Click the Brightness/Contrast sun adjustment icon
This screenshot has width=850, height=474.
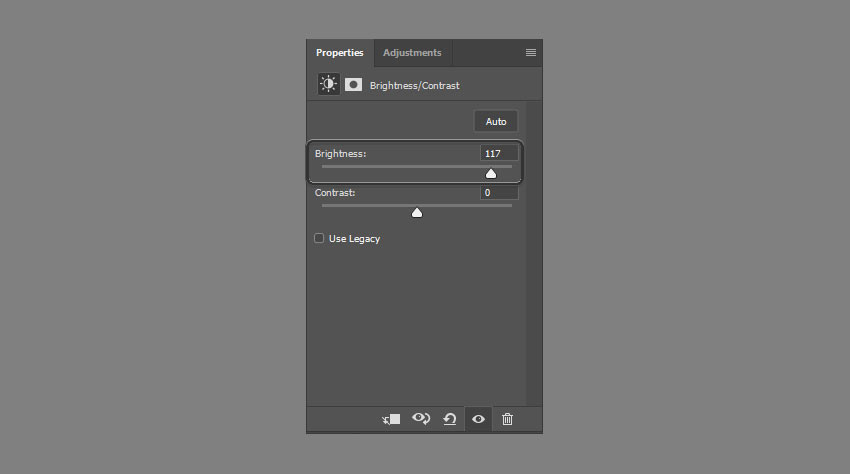pos(329,85)
